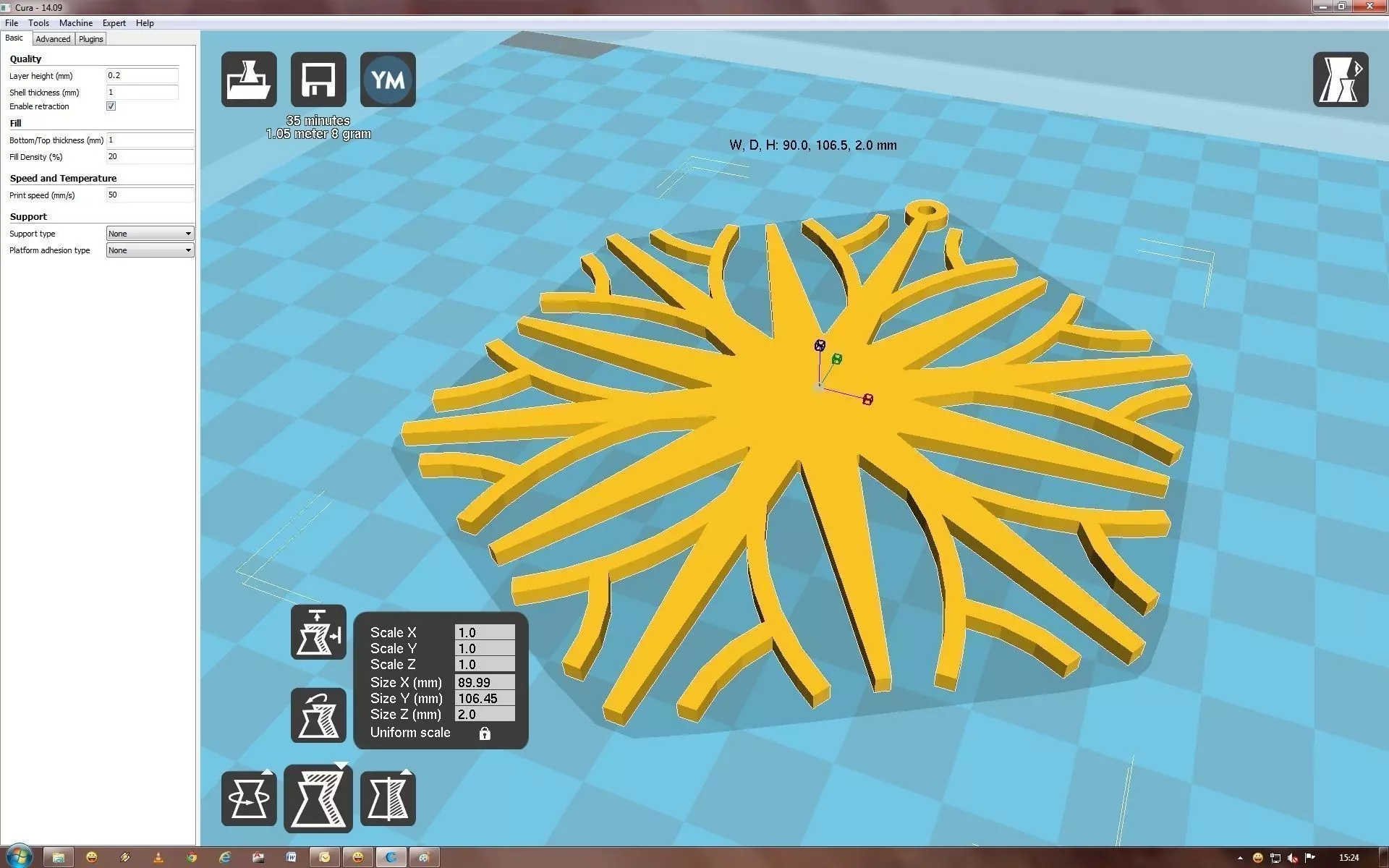The width and height of the screenshot is (1389, 868).
Task: Click the Fill Density input field
Action: [x=150, y=157]
